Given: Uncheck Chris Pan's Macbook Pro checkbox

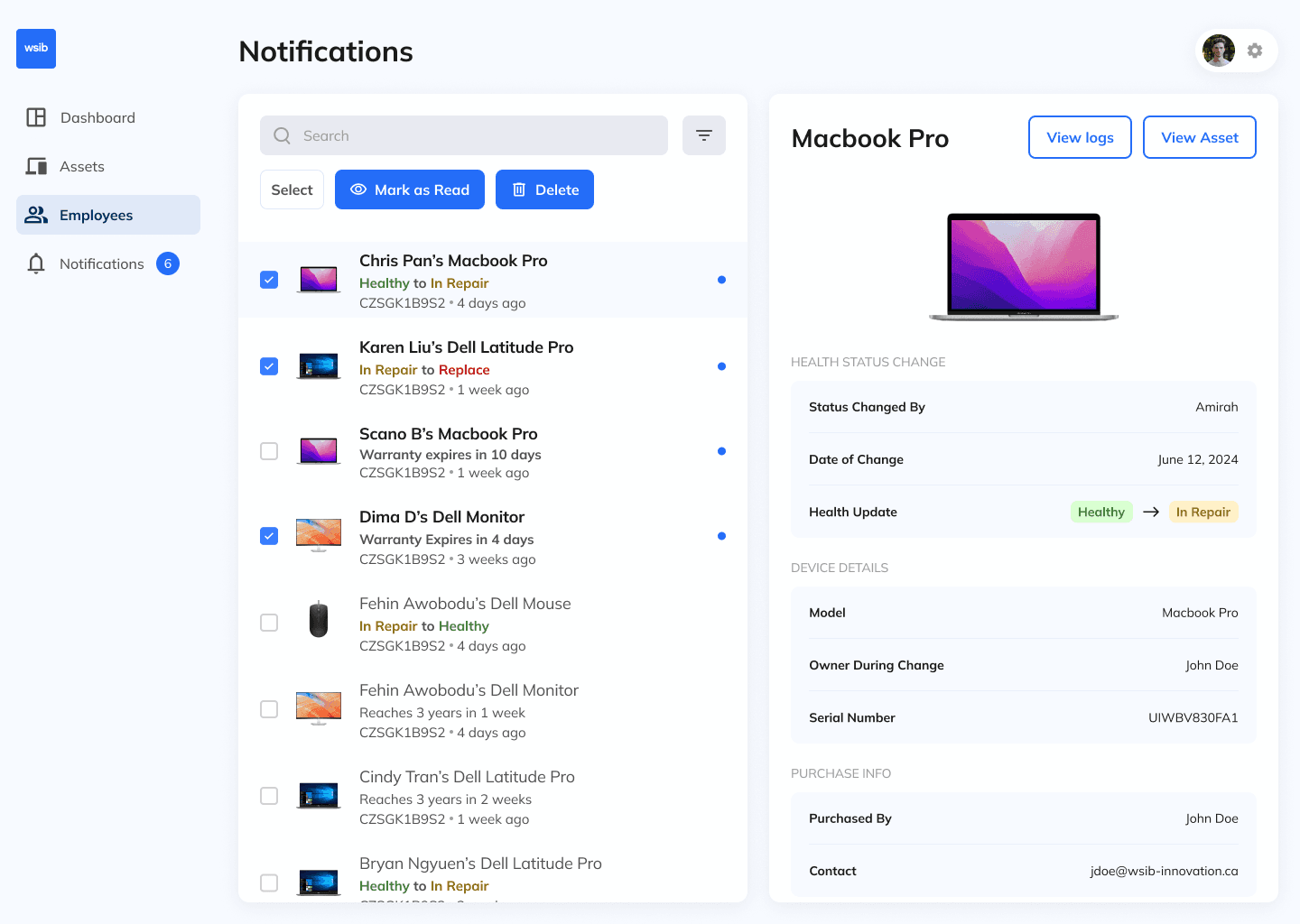Looking at the screenshot, I should pyautogui.click(x=269, y=280).
